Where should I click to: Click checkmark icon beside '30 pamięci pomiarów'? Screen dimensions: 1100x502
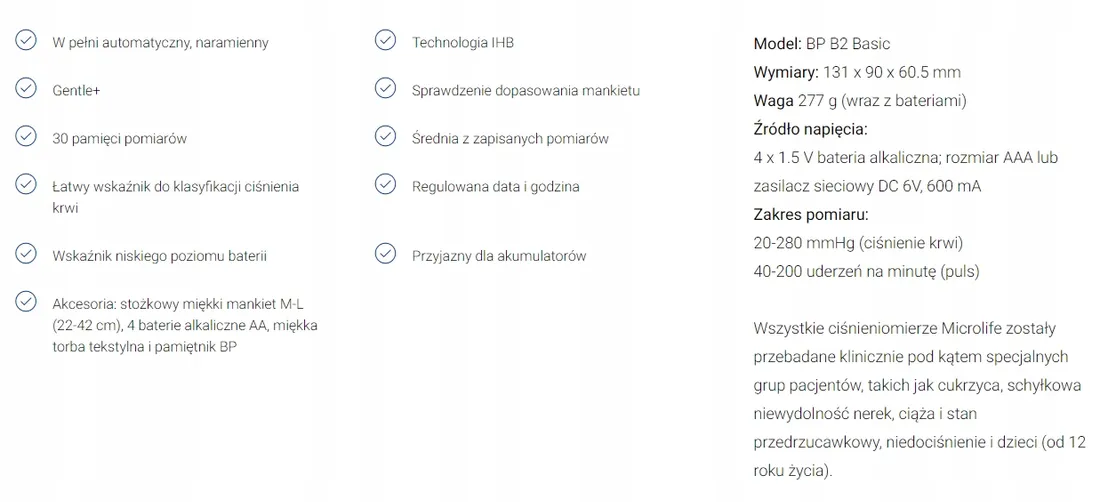(x=26, y=136)
